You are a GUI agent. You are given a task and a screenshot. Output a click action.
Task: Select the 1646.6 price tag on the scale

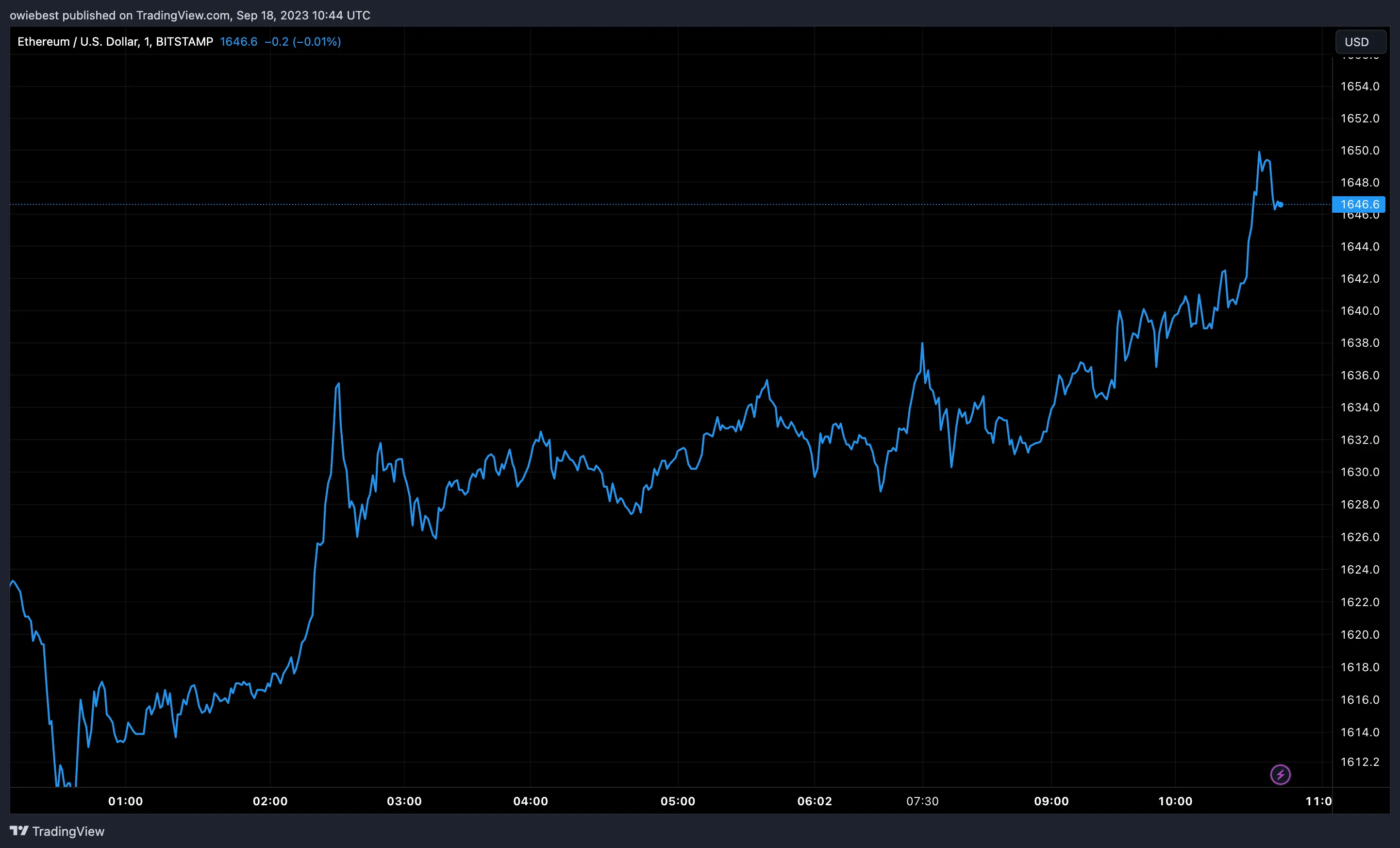(x=1359, y=204)
